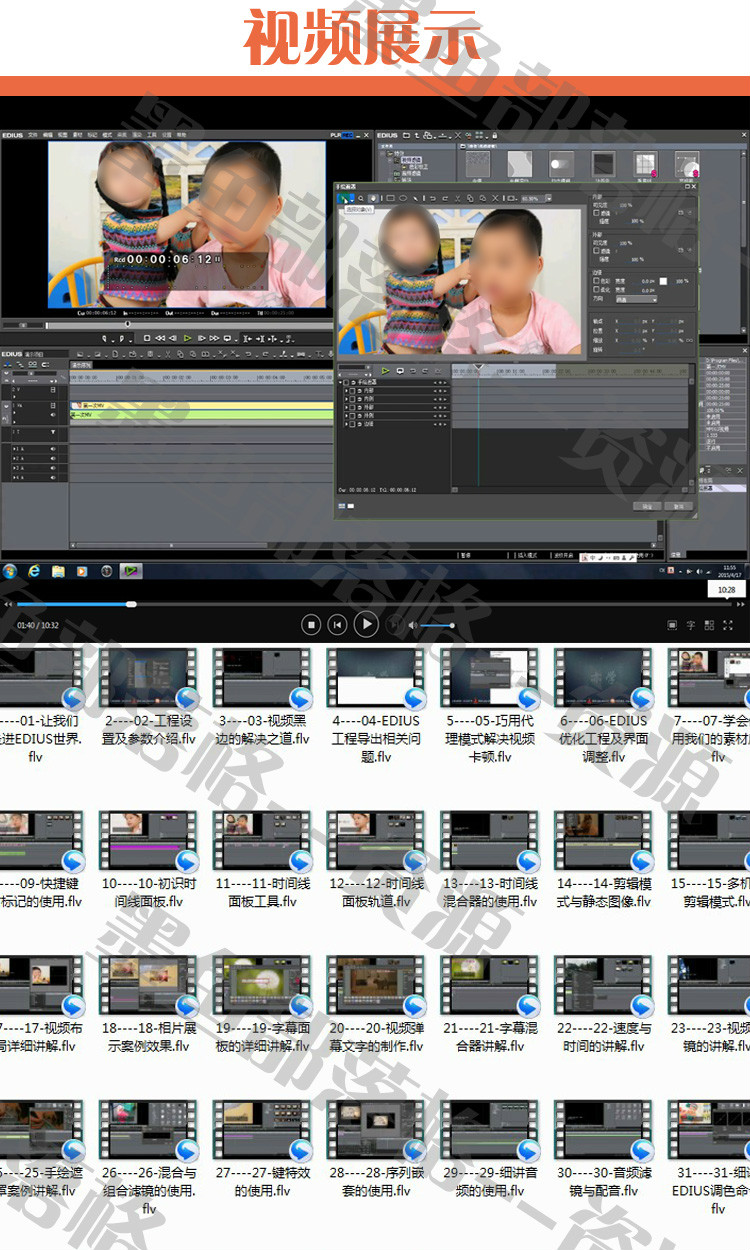Open file 10----10-初识时间线面板.flv
This screenshot has width=750, height=1250.
(149, 860)
